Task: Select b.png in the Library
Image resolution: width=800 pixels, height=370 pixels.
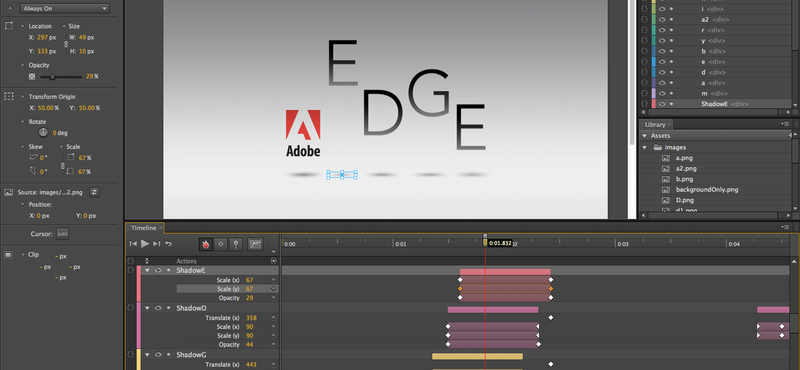Action: pyautogui.click(x=684, y=179)
